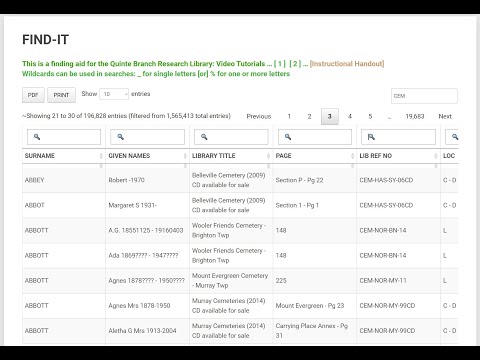Sort by the SURNAME column arrows

point(101,156)
